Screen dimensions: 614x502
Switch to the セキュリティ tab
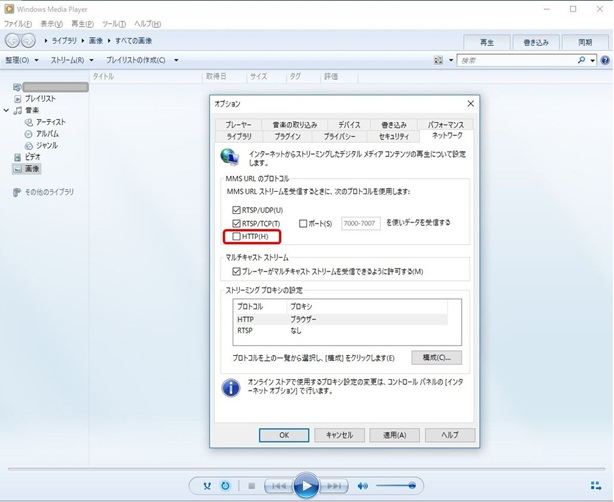394,136
